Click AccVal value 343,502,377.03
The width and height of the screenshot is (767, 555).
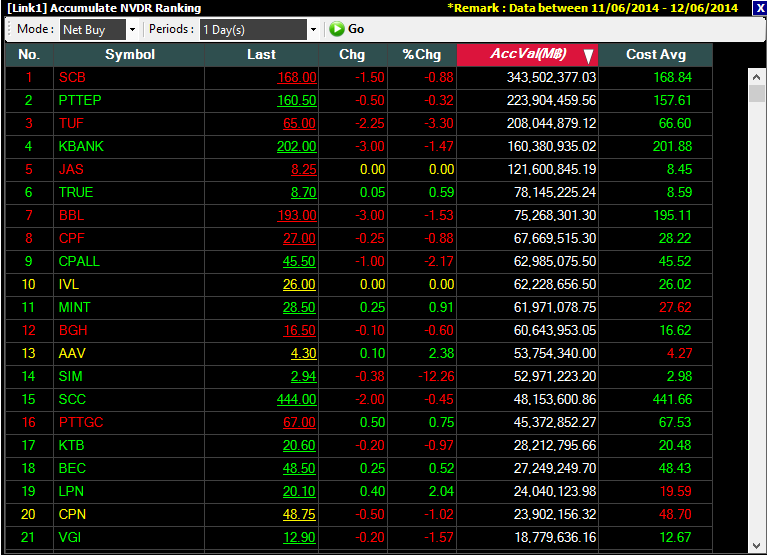(x=551, y=77)
